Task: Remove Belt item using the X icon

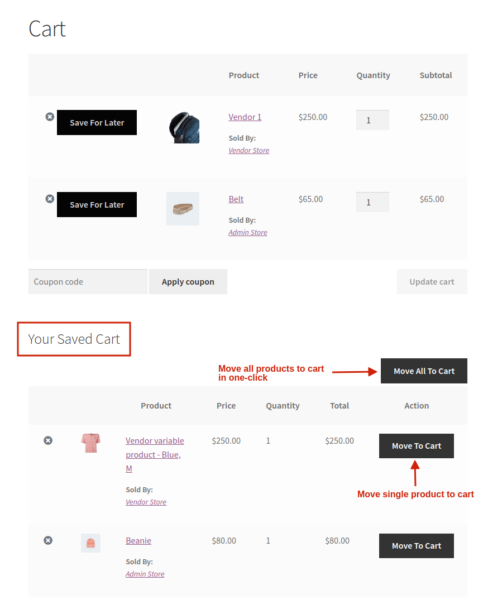Action: click(50, 199)
